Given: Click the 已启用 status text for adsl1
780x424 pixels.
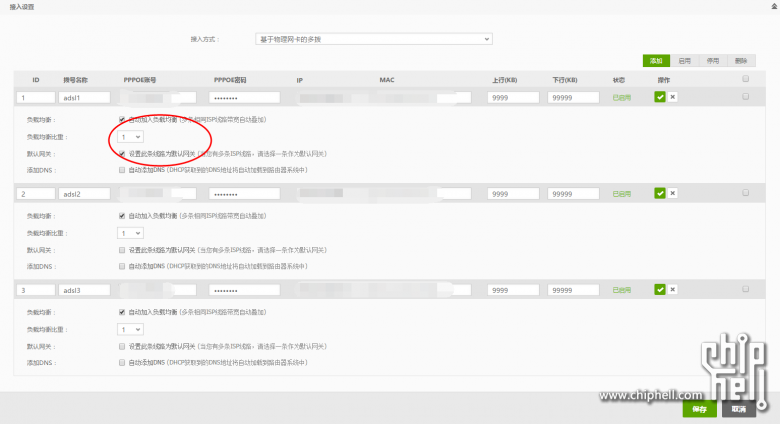Looking at the screenshot, I should point(621,98).
